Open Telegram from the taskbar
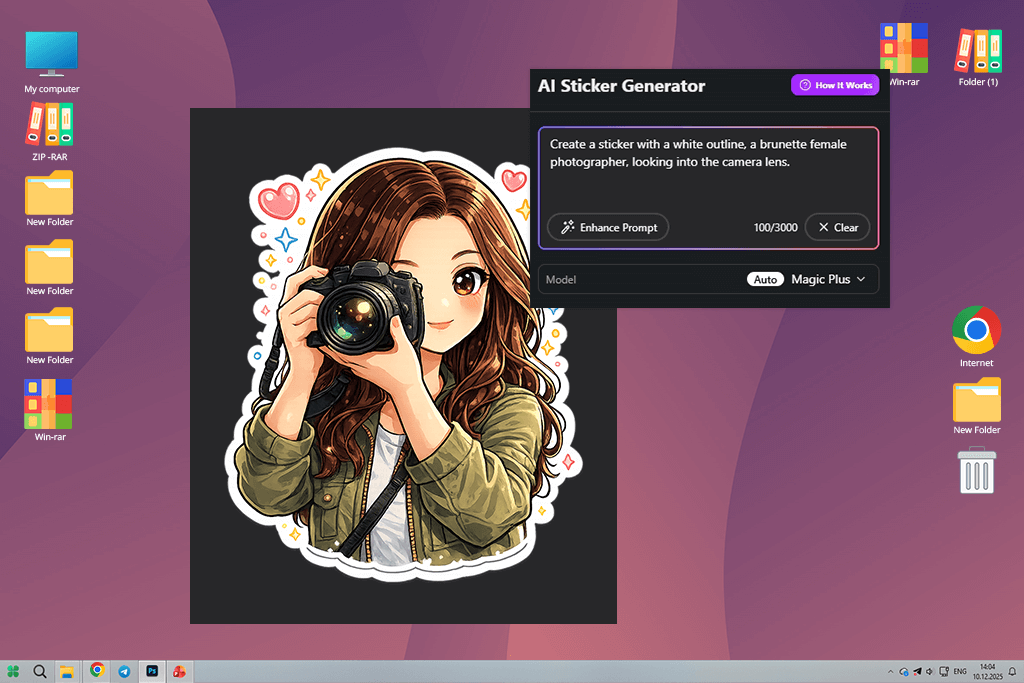The width and height of the screenshot is (1024, 683). [124, 671]
